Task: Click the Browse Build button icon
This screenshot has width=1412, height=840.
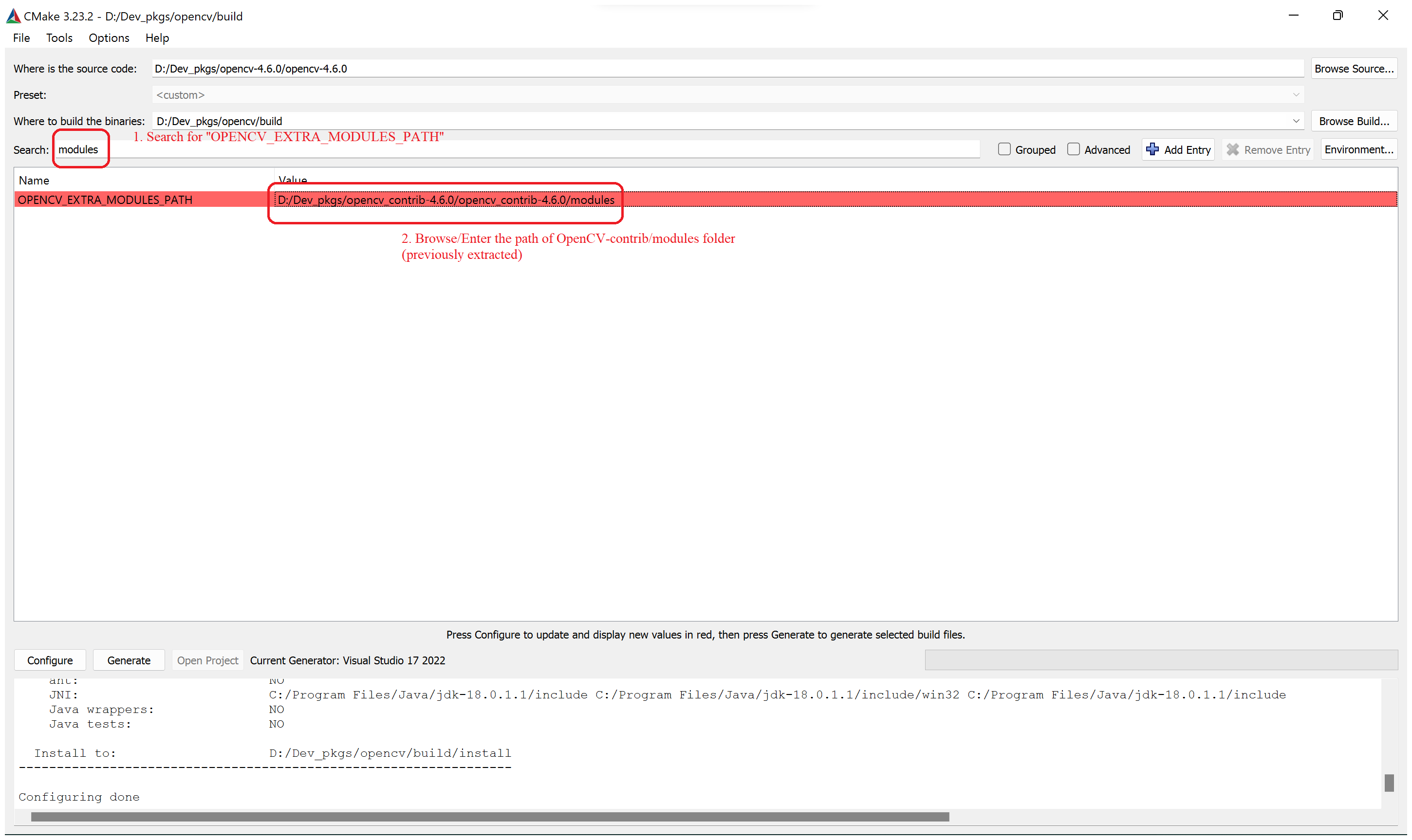Action: coord(1355,121)
